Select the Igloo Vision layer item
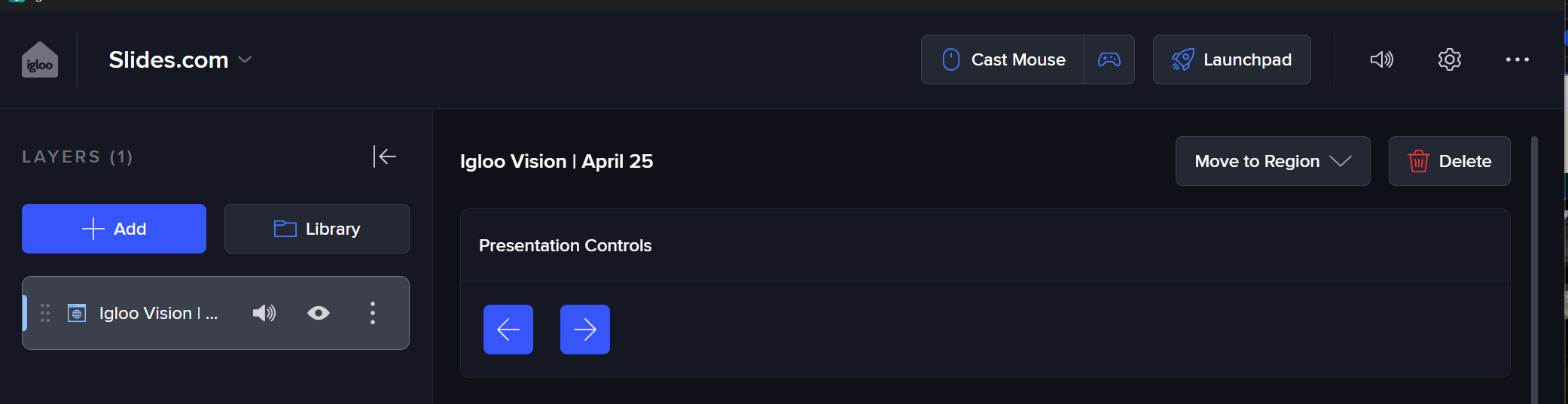Image resolution: width=1568 pixels, height=404 pixels. [x=157, y=313]
